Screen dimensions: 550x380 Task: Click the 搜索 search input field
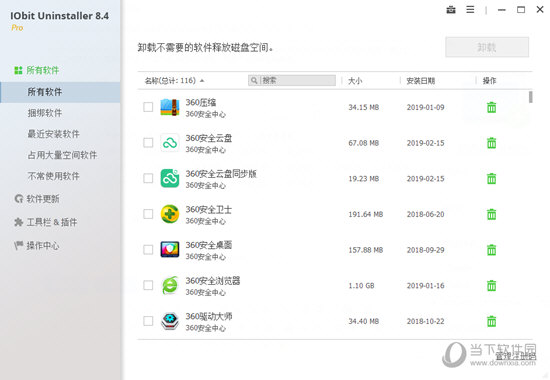pyautogui.click(x=292, y=81)
